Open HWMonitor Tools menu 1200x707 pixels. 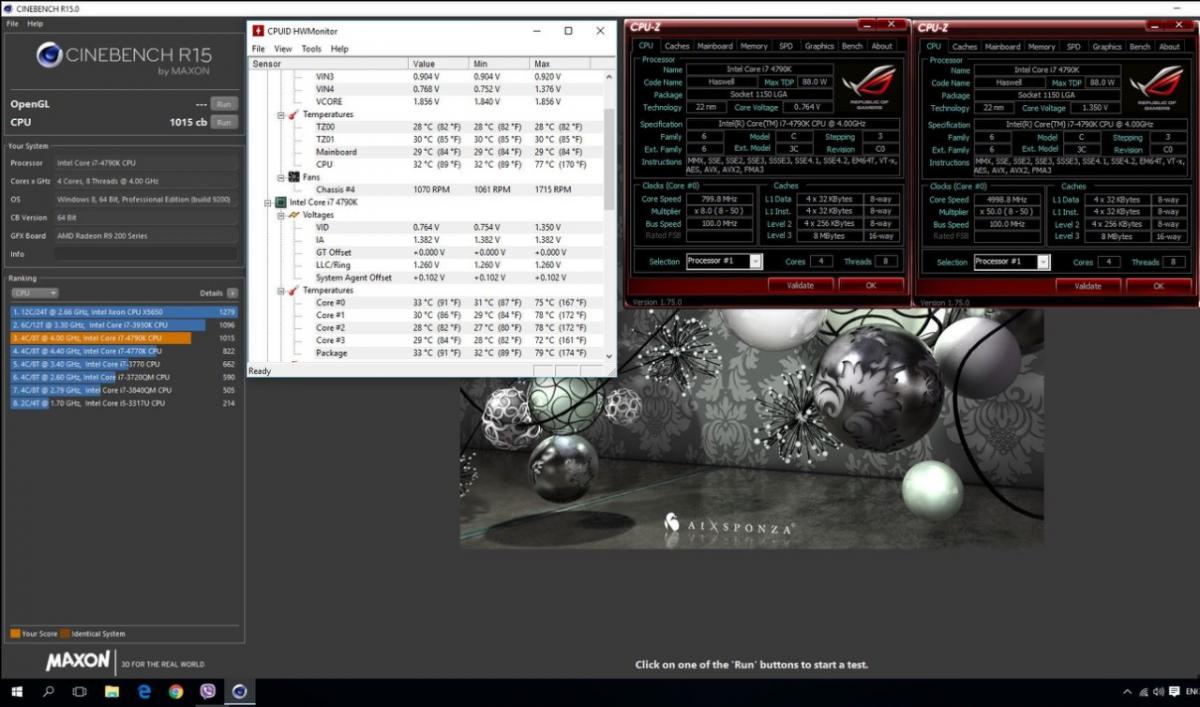[x=312, y=48]
